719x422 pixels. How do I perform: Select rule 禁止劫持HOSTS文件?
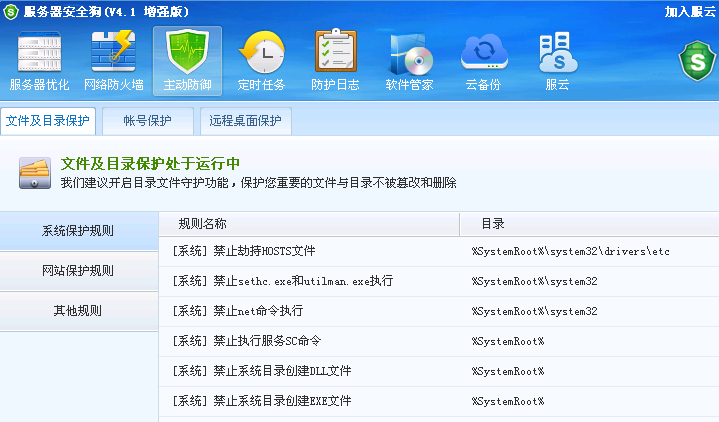click(243, 251)
